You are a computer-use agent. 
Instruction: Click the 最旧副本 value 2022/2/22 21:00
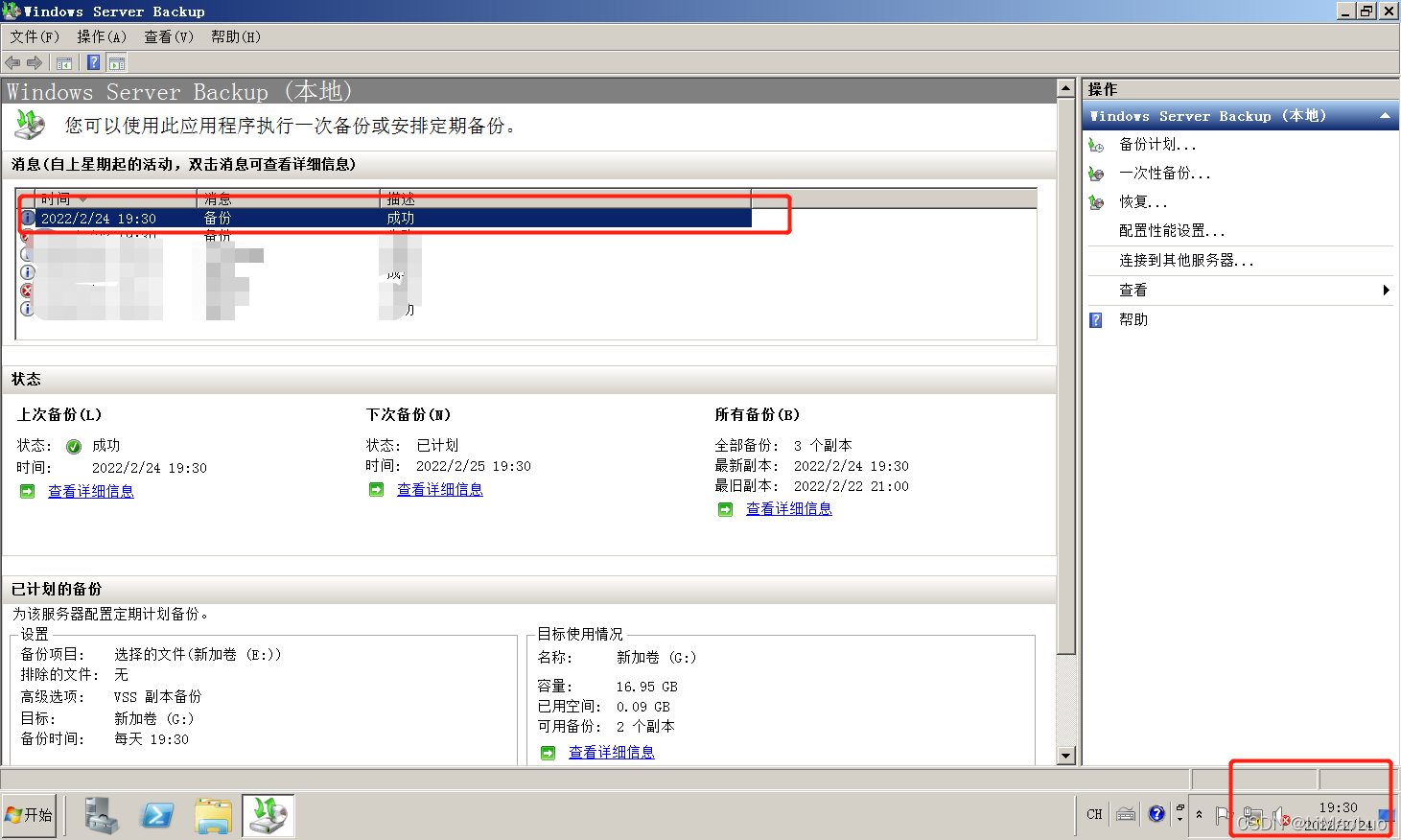852,487
